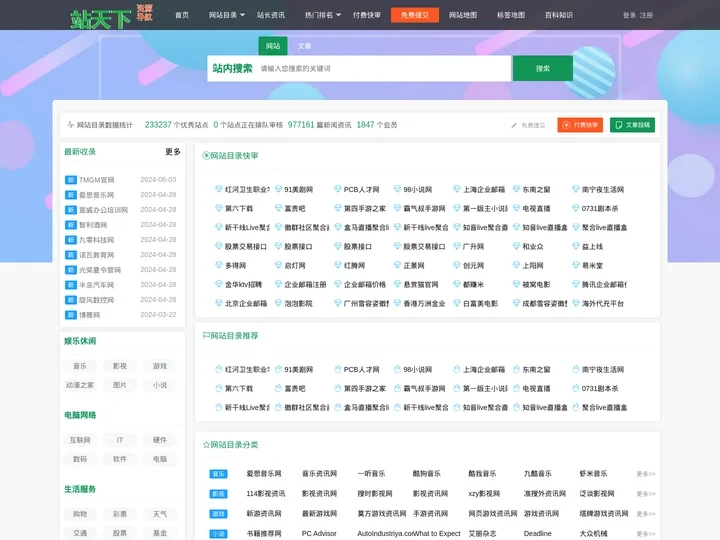The width and height of the screenshot is (720, 540).
Task: Select the 天气 category tag
Action: (x=160, y=514)
